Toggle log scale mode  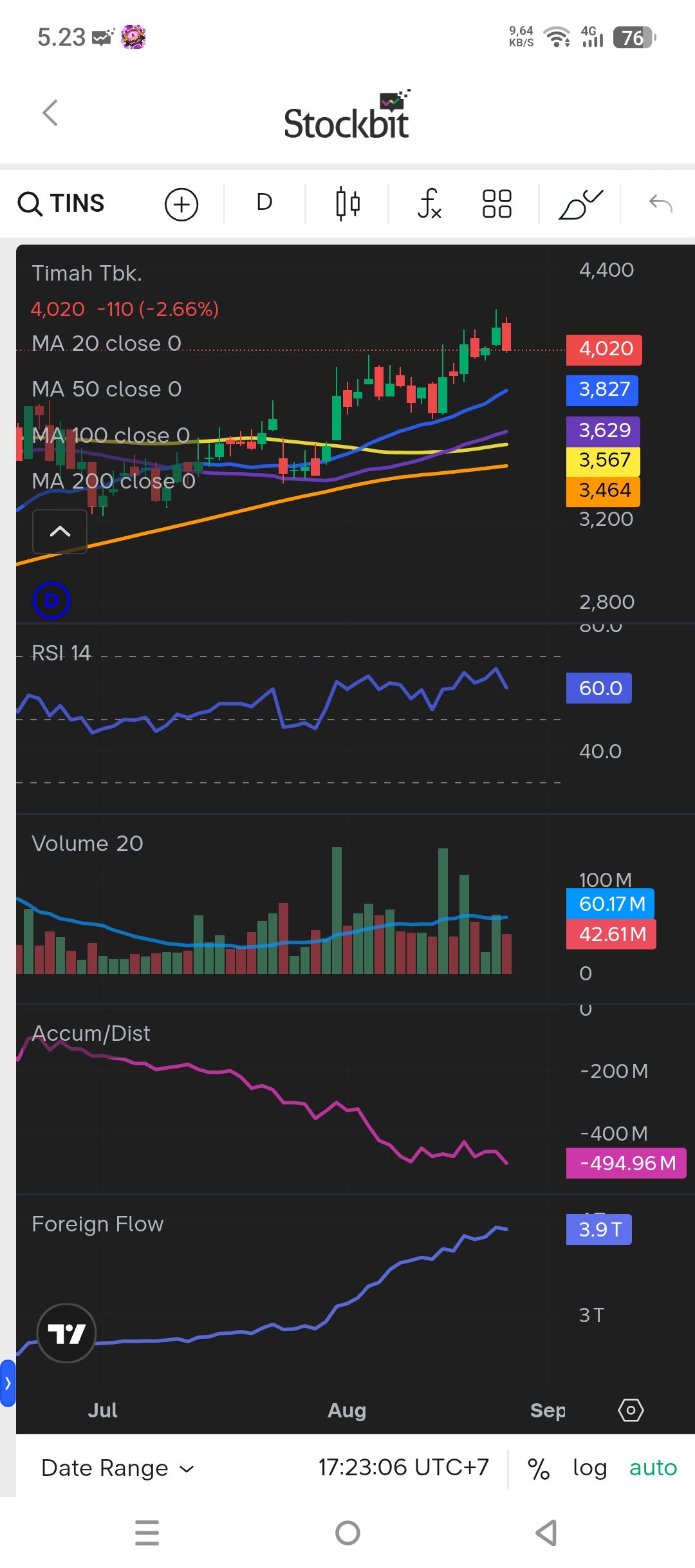590,1468
